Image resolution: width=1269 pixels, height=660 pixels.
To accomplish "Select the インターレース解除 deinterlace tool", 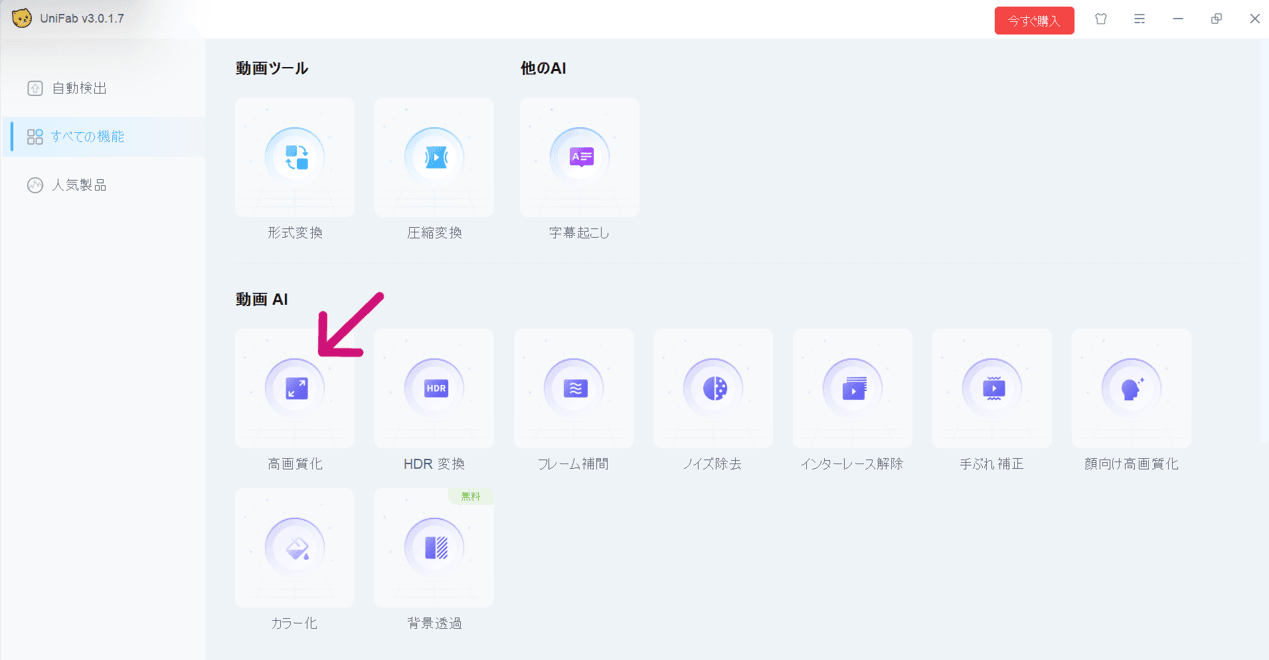I will [852, 388].
